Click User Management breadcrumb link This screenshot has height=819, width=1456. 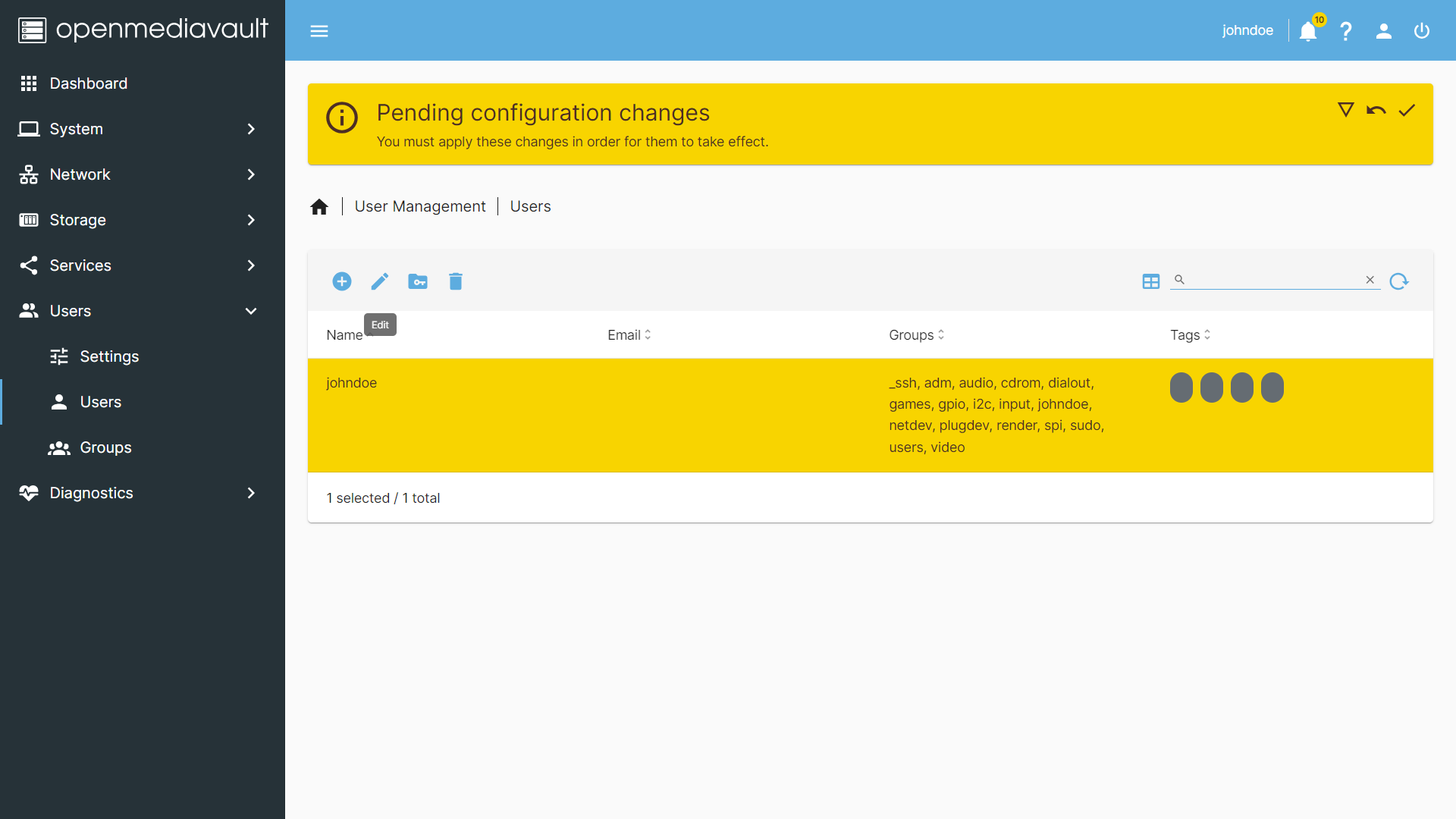420,206
